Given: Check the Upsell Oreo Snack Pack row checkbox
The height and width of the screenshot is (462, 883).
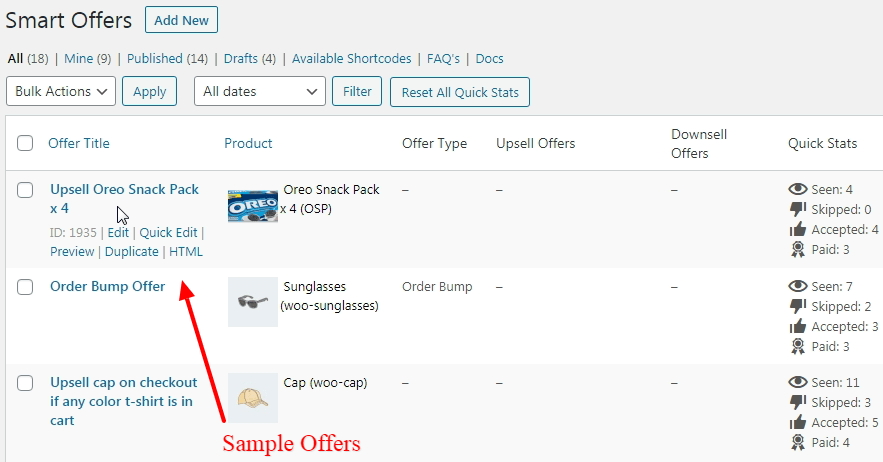Looking at the screenshot, I should [25, 190].
